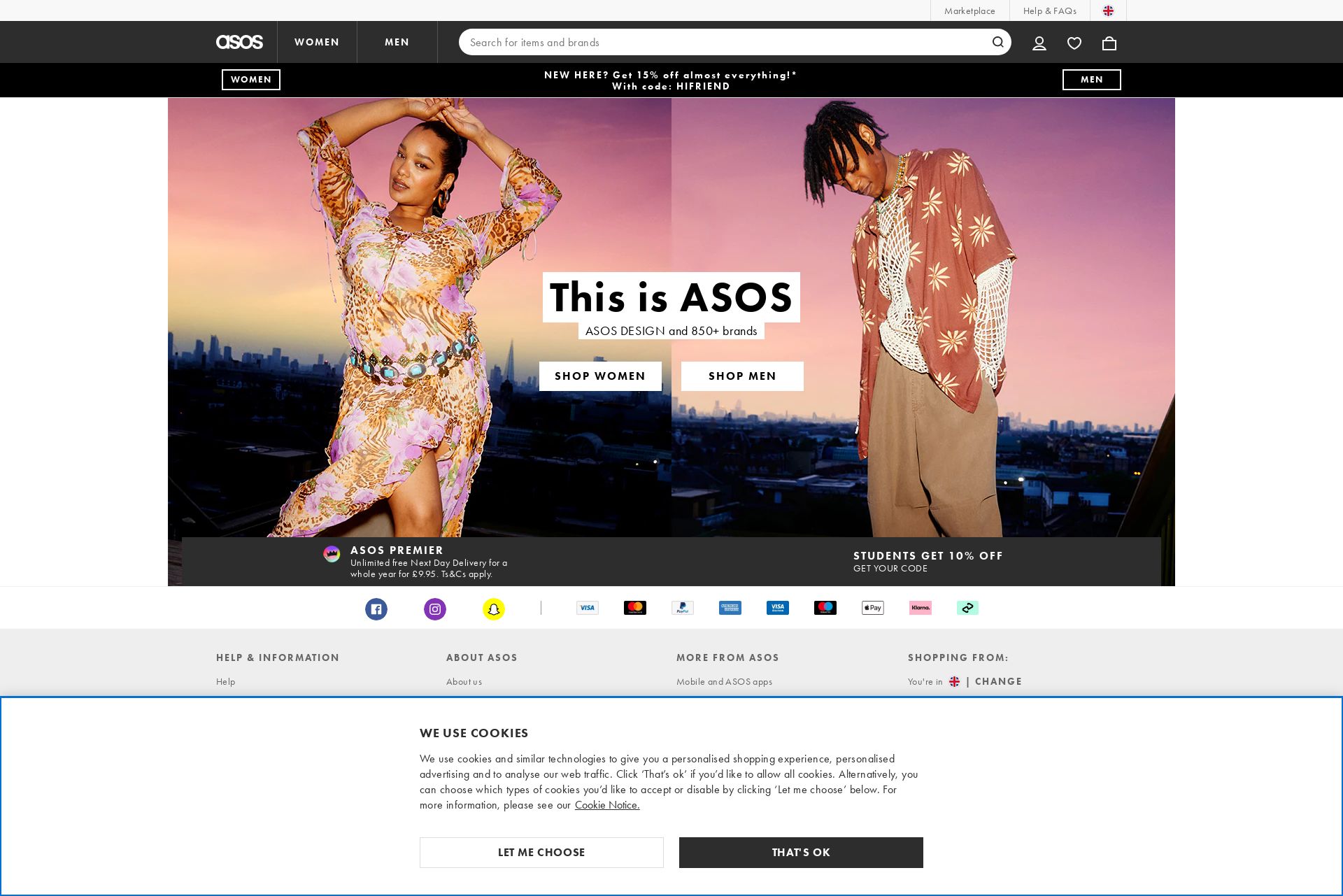The height and width of the screenshot is (896, 1343).
Task: Click the SHOP MEN button
Action: tap(742, 376)
